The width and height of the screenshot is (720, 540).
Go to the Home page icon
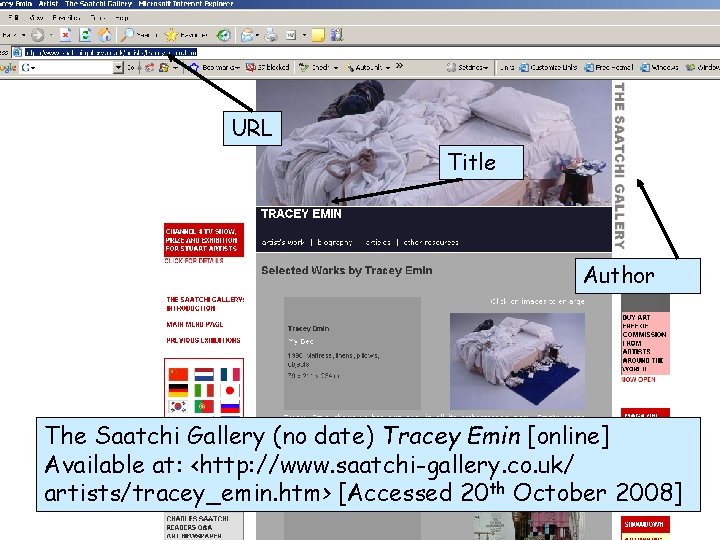click(x=105, y=35)
